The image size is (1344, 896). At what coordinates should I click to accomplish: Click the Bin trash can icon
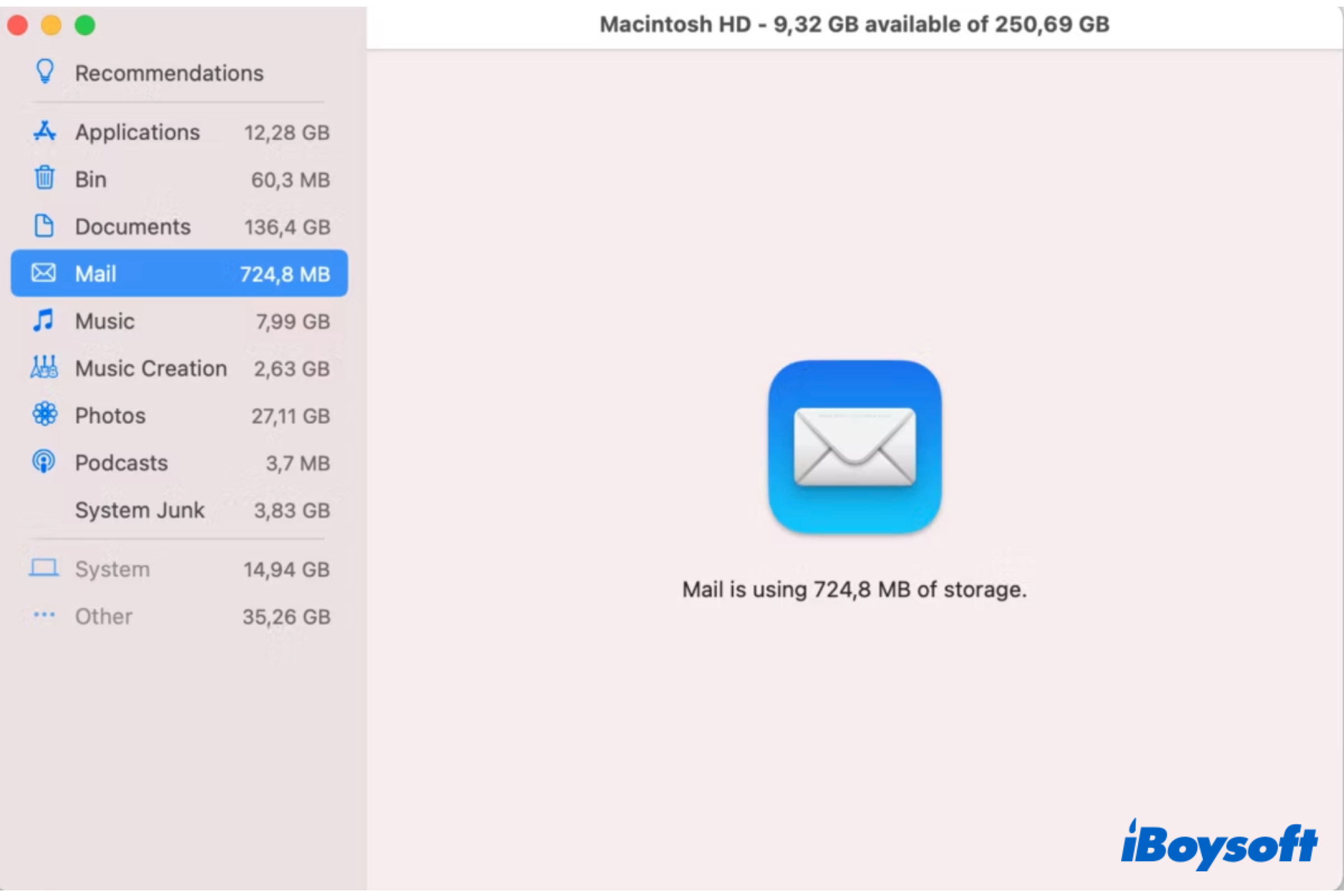[x=45, y=178]
